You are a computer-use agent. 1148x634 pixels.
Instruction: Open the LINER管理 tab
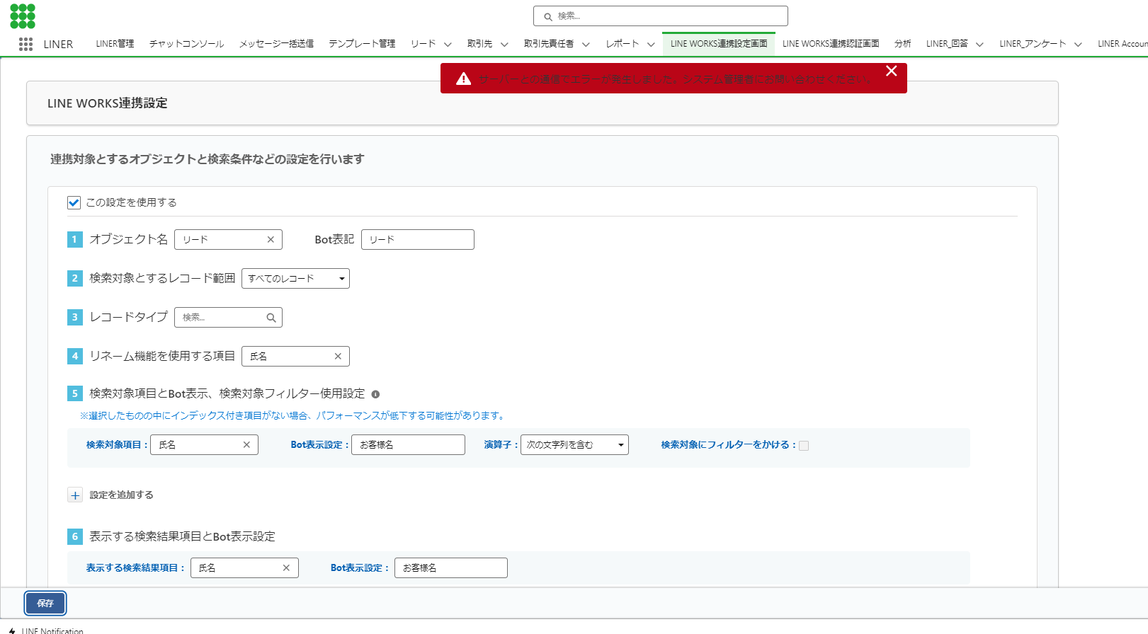click(115, 44)
